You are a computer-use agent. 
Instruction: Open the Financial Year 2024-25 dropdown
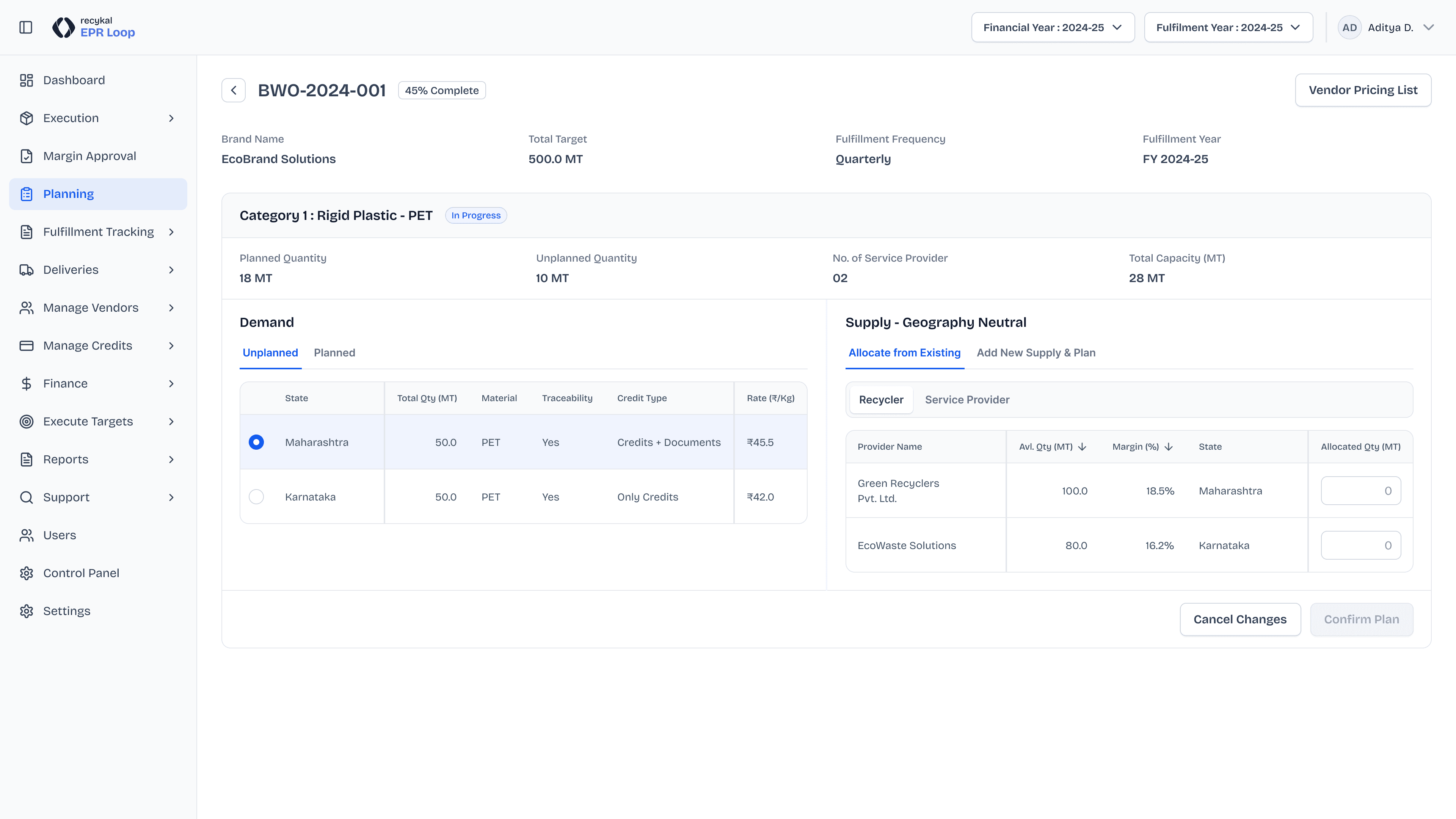1053,27
